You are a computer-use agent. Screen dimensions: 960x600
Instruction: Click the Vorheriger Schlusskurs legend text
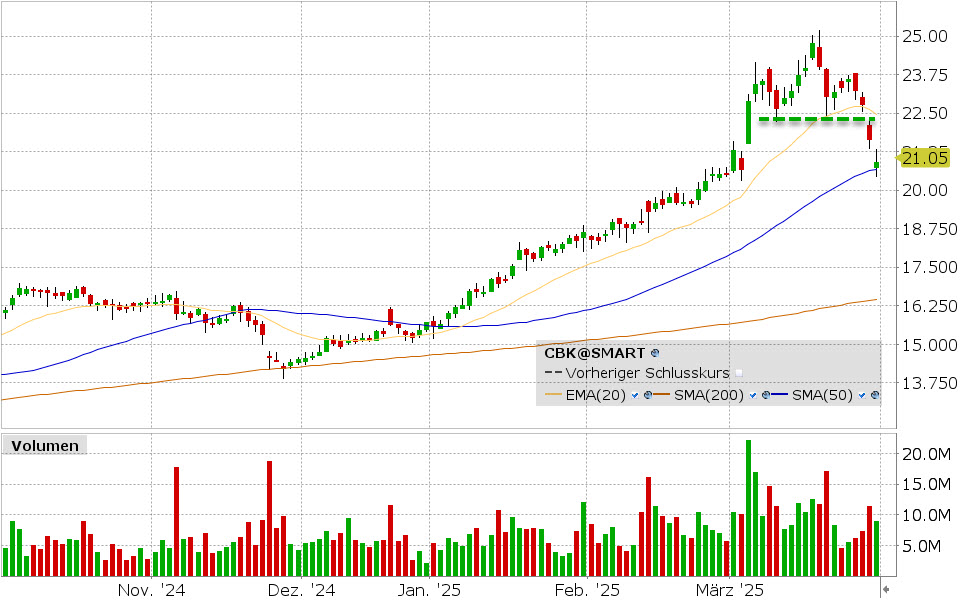click(647, 373)
